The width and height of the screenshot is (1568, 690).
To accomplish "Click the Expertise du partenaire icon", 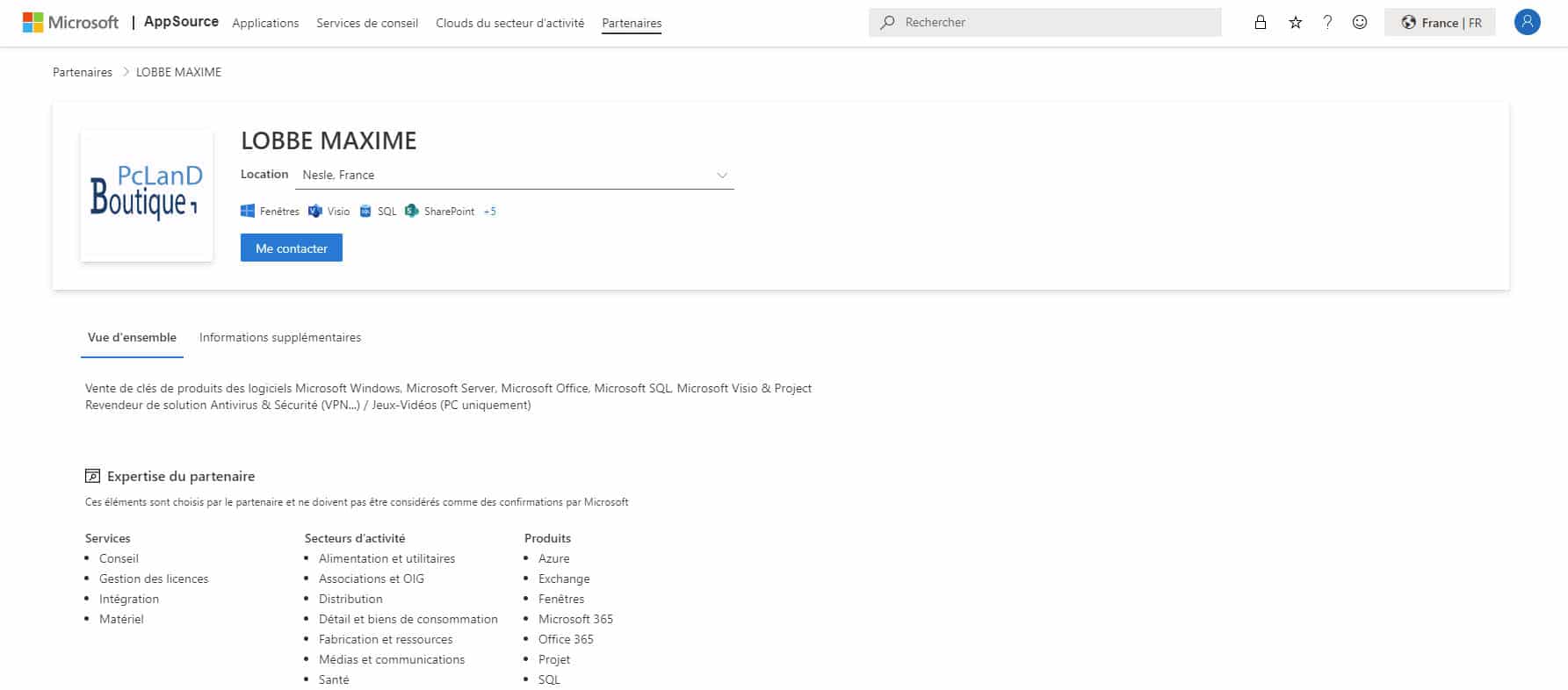I will (92, 476).
